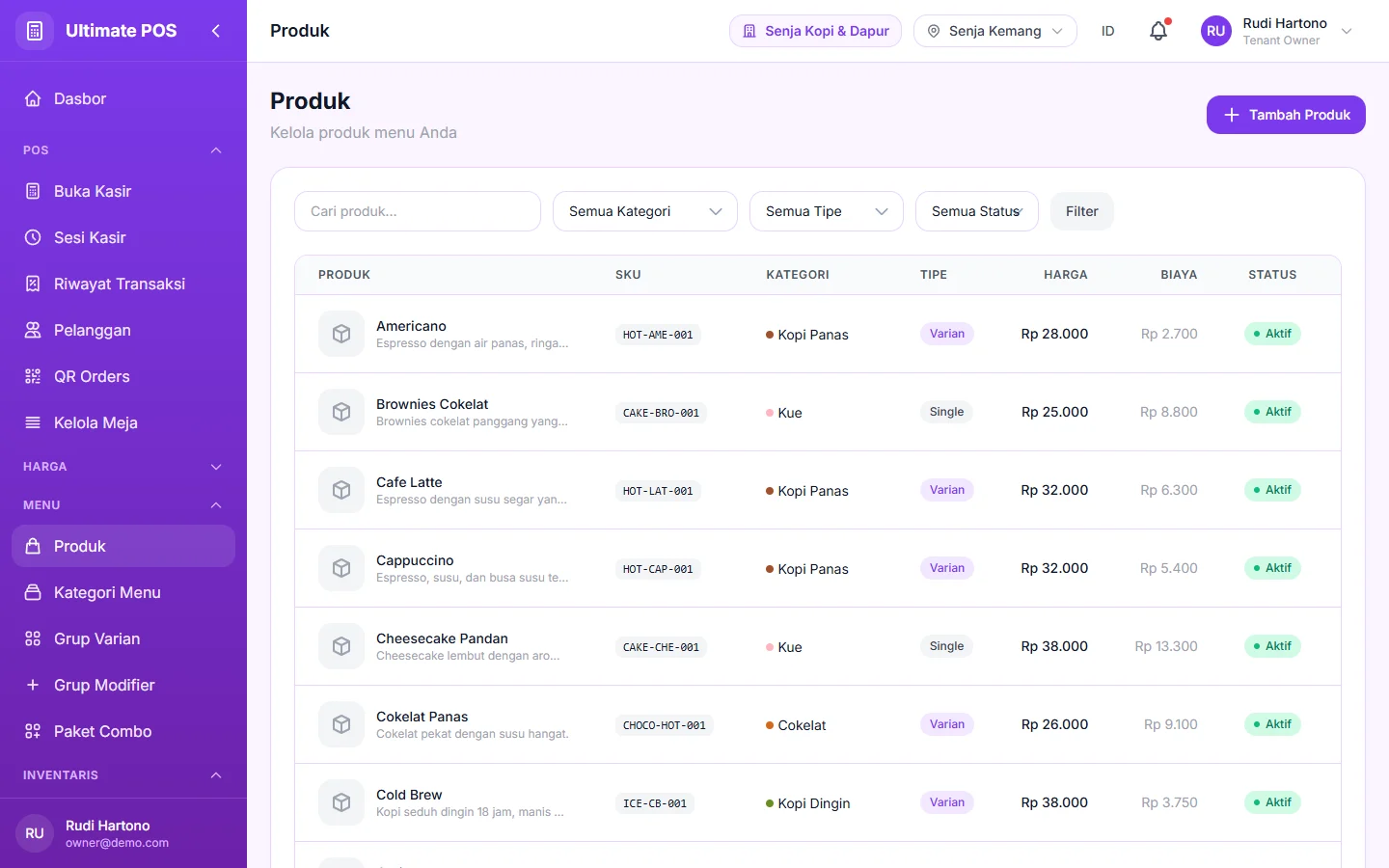Open Grup Modifier

point(123,685)
